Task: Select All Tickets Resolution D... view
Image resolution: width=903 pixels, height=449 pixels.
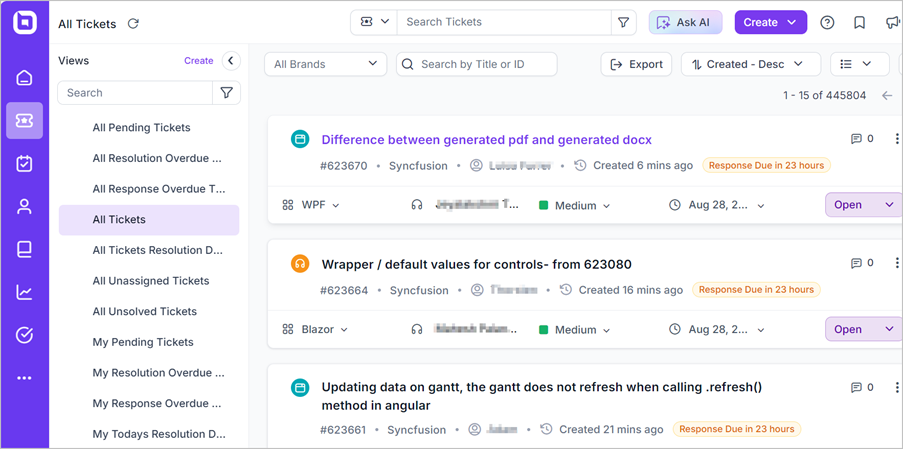Action: pos(149,250)
